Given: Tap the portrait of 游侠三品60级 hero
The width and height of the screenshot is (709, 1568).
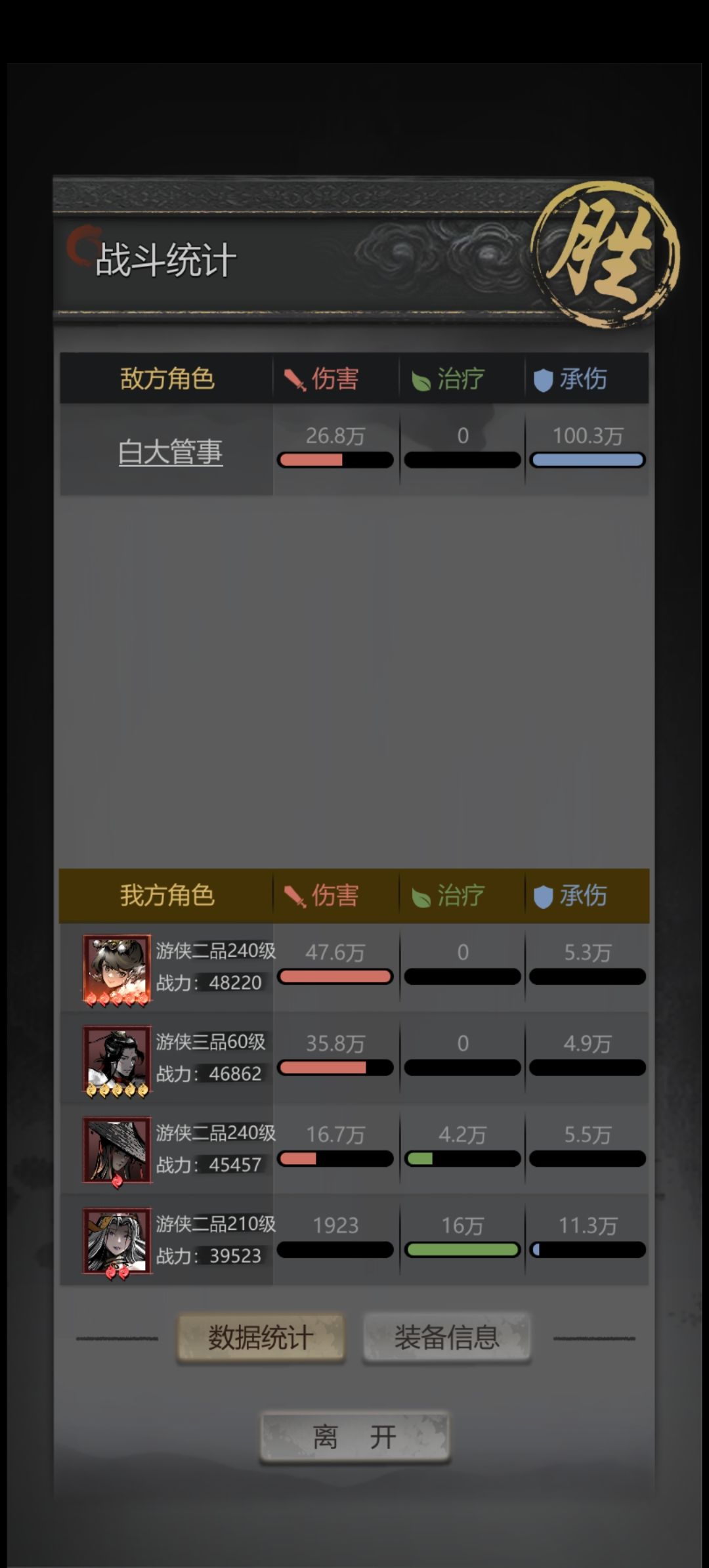Looking at the screenshot, I should 117,1060.
